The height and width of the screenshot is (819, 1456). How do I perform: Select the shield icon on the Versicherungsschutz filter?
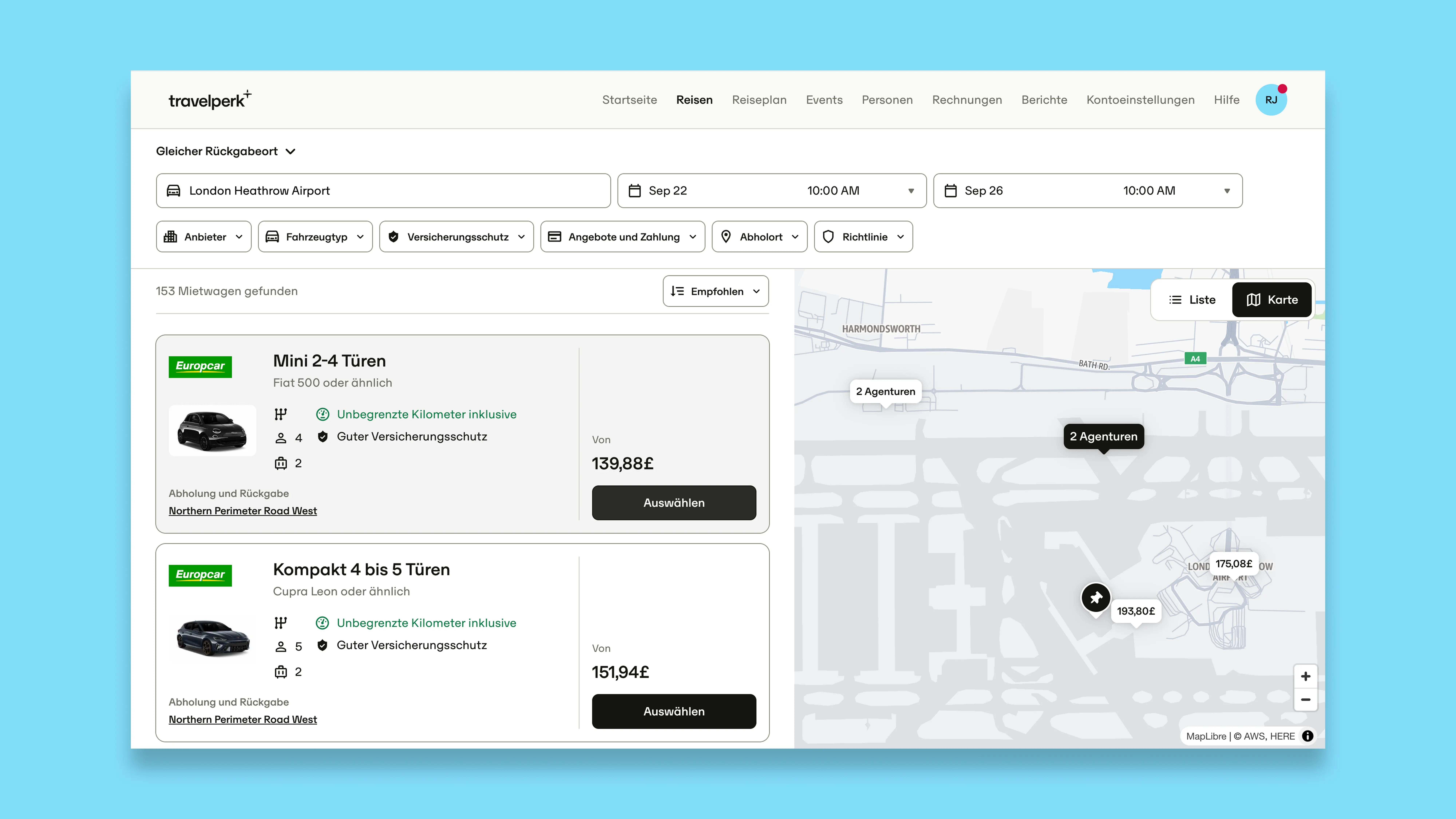(x=393, y=236)
